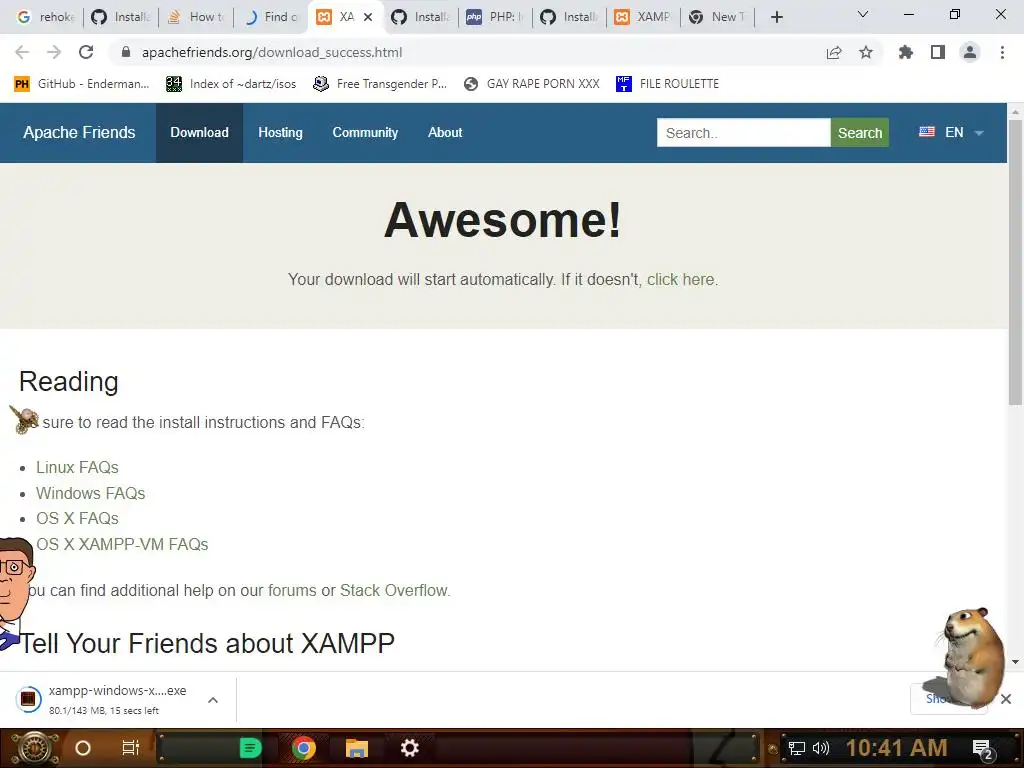
Task: Go back with the browser back arrow
Action: (x=22, y=52)
